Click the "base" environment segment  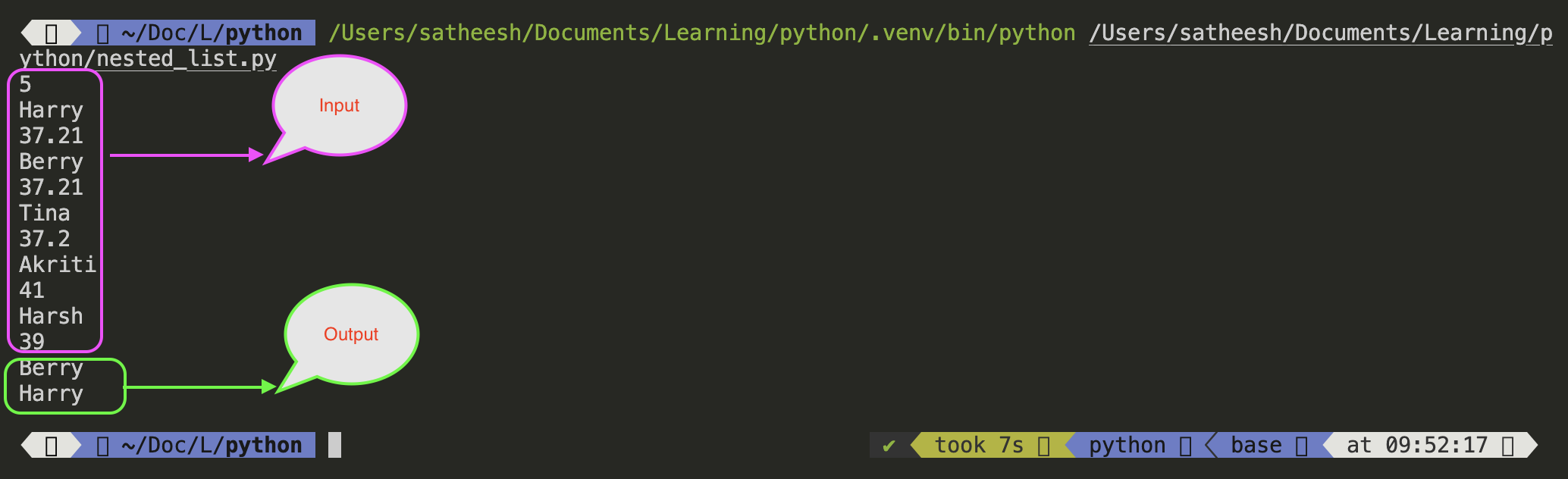pyautogui.click(x=1256, y=446)
